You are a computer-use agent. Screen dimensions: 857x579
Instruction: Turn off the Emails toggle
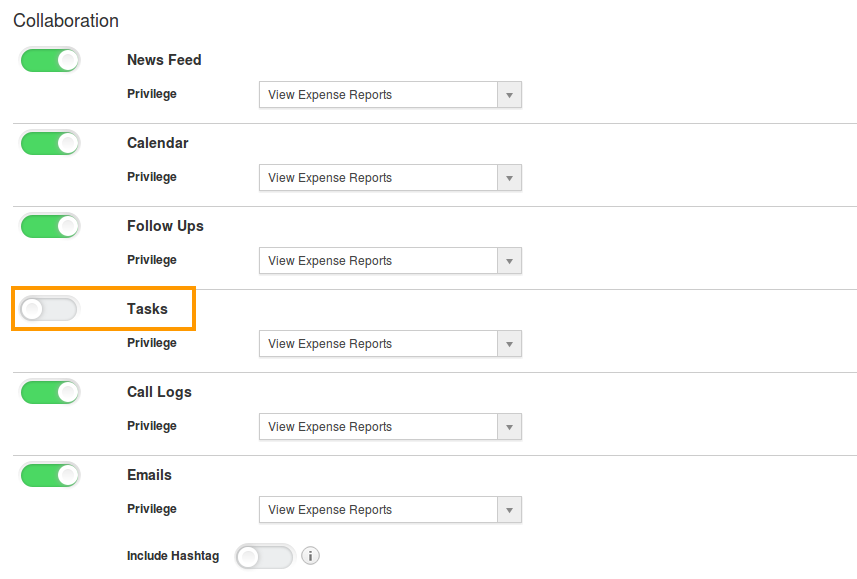(x=50, y=476)
